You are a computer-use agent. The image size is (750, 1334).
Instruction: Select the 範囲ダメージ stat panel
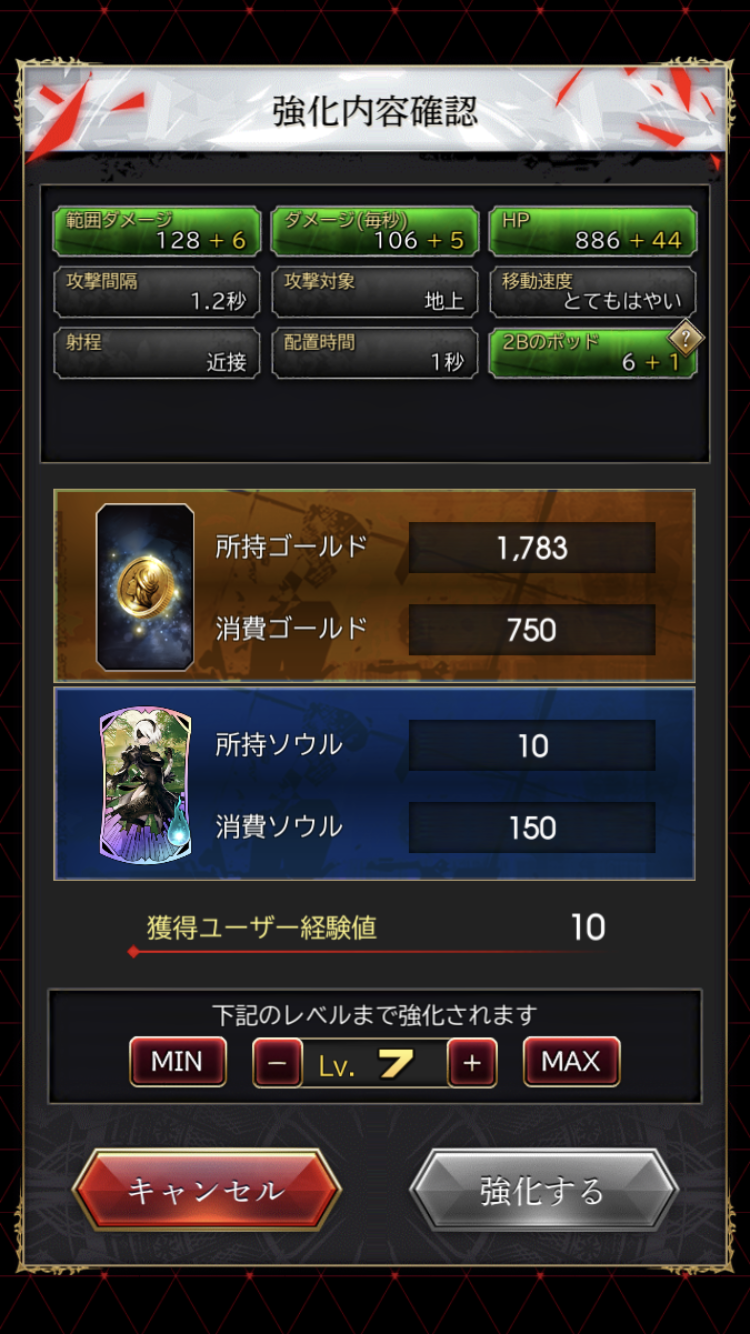coord(157,231)
